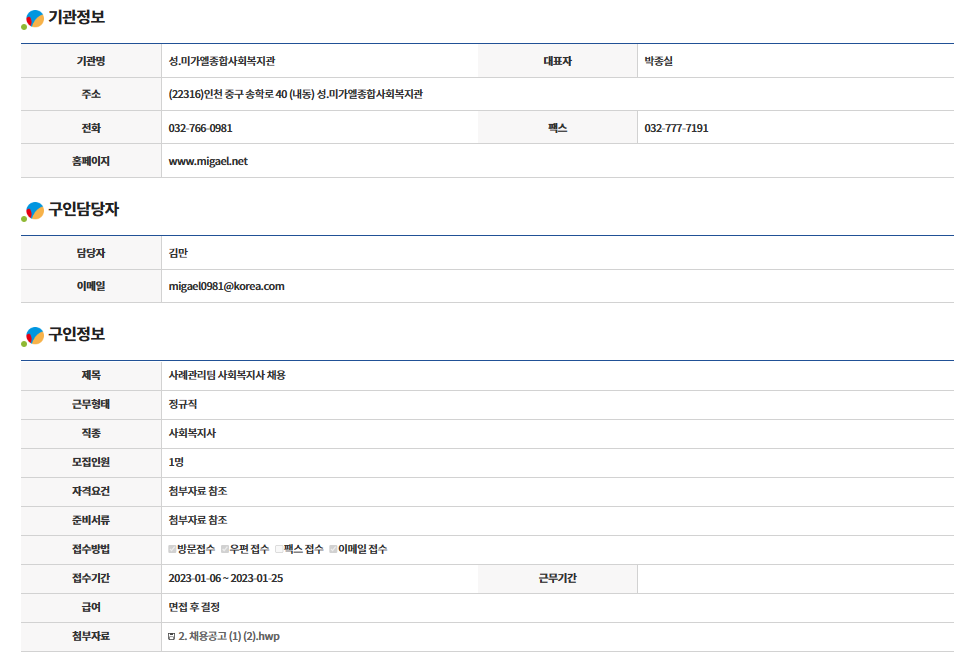The height and width of the screenshot is (655, 968).
Task: Click the 접수기간 label cell
Action: coord(91,578)
